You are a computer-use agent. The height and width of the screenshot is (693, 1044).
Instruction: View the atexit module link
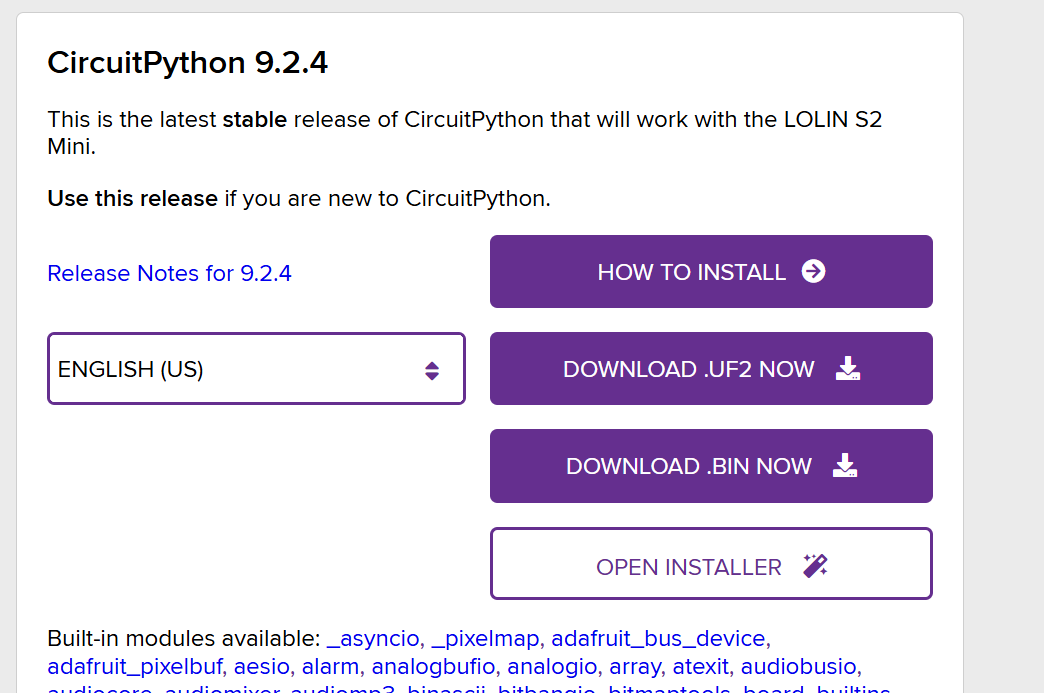pos(700,666)
